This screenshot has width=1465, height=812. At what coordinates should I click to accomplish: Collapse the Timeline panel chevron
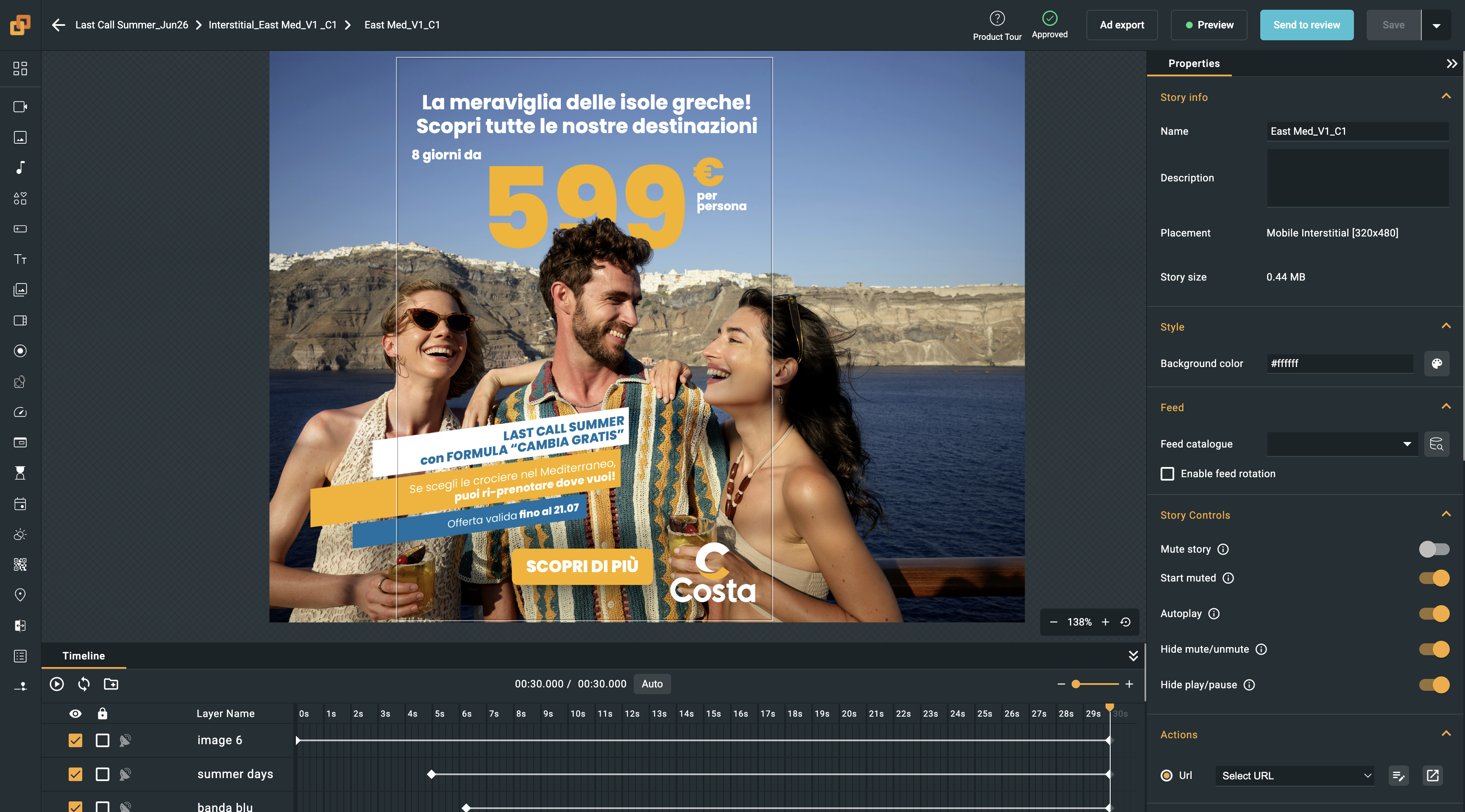click(1133, 656)
